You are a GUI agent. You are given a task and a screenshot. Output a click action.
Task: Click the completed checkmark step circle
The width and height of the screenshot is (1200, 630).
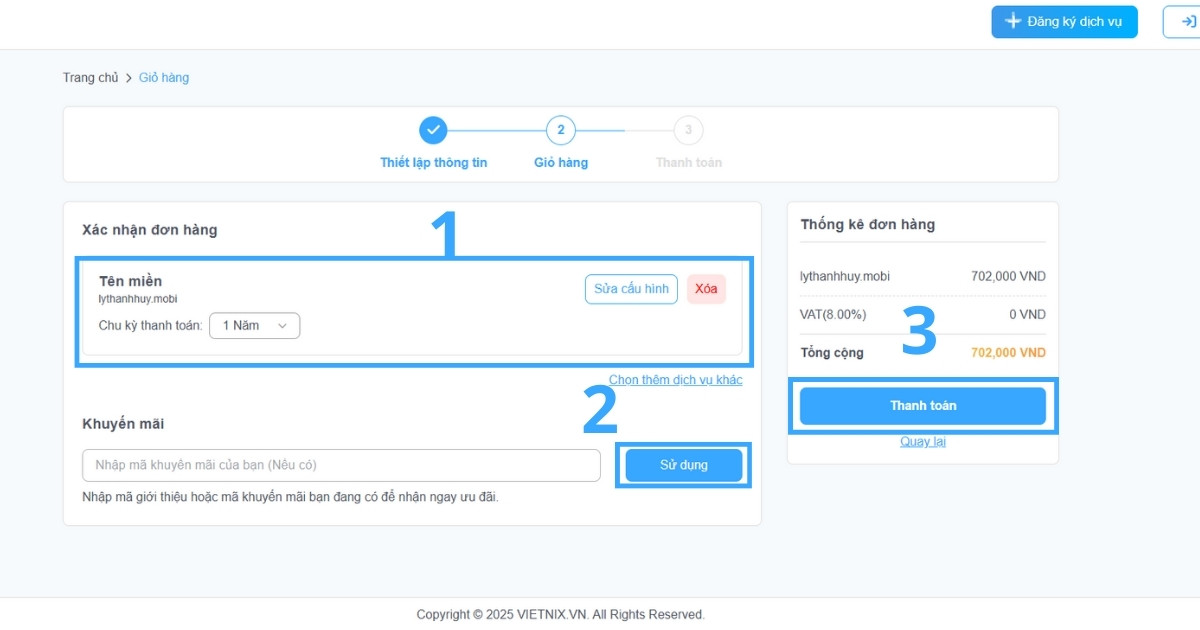click(x=433, y=130)
